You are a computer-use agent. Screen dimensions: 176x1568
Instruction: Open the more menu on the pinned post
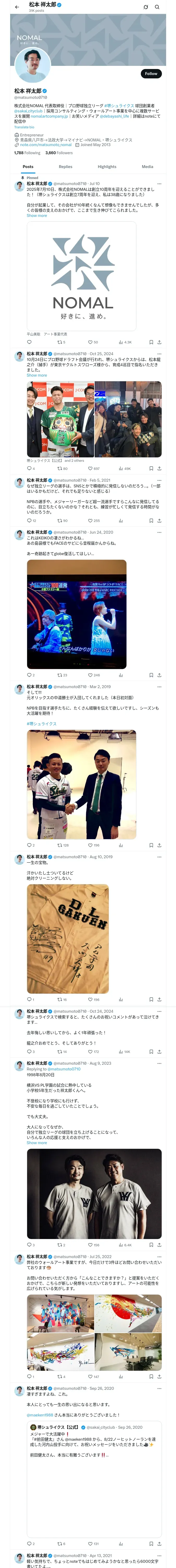click(x=160, y=183)
